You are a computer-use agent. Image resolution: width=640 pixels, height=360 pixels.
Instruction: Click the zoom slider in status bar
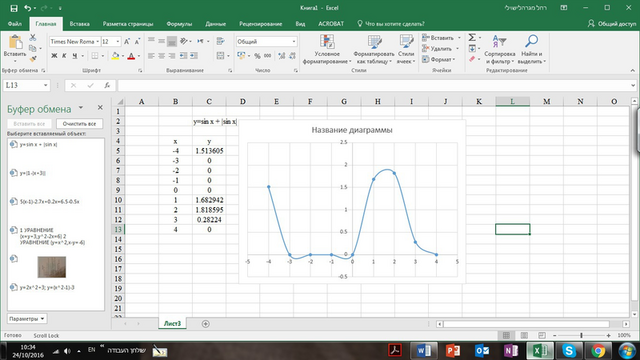click(x=581, y=336)
